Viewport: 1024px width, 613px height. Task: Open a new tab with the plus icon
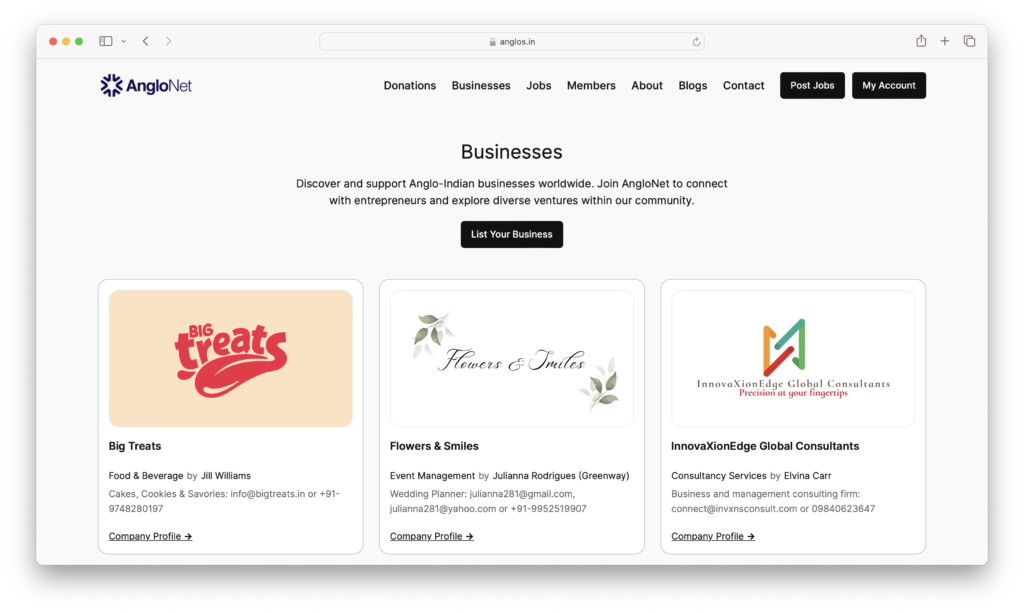point(944,41)
